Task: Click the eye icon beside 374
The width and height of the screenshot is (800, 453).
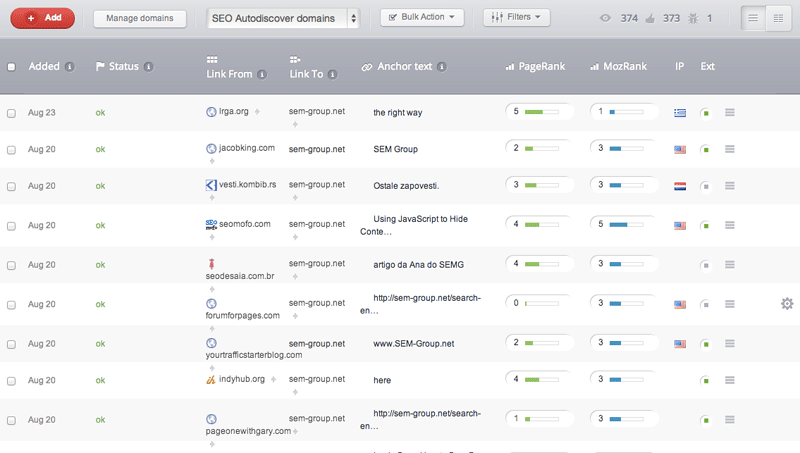Action: [604, 18]
